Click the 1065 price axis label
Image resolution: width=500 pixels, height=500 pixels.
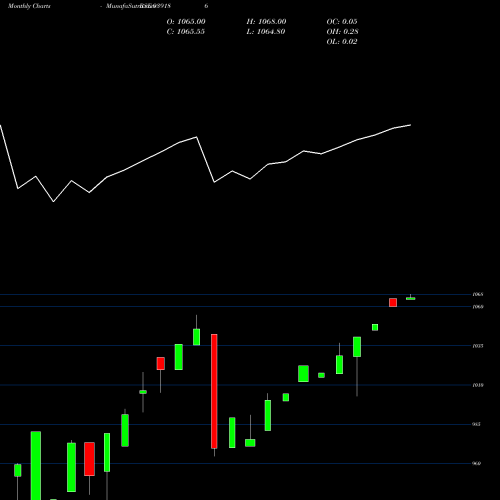(478, 294)
